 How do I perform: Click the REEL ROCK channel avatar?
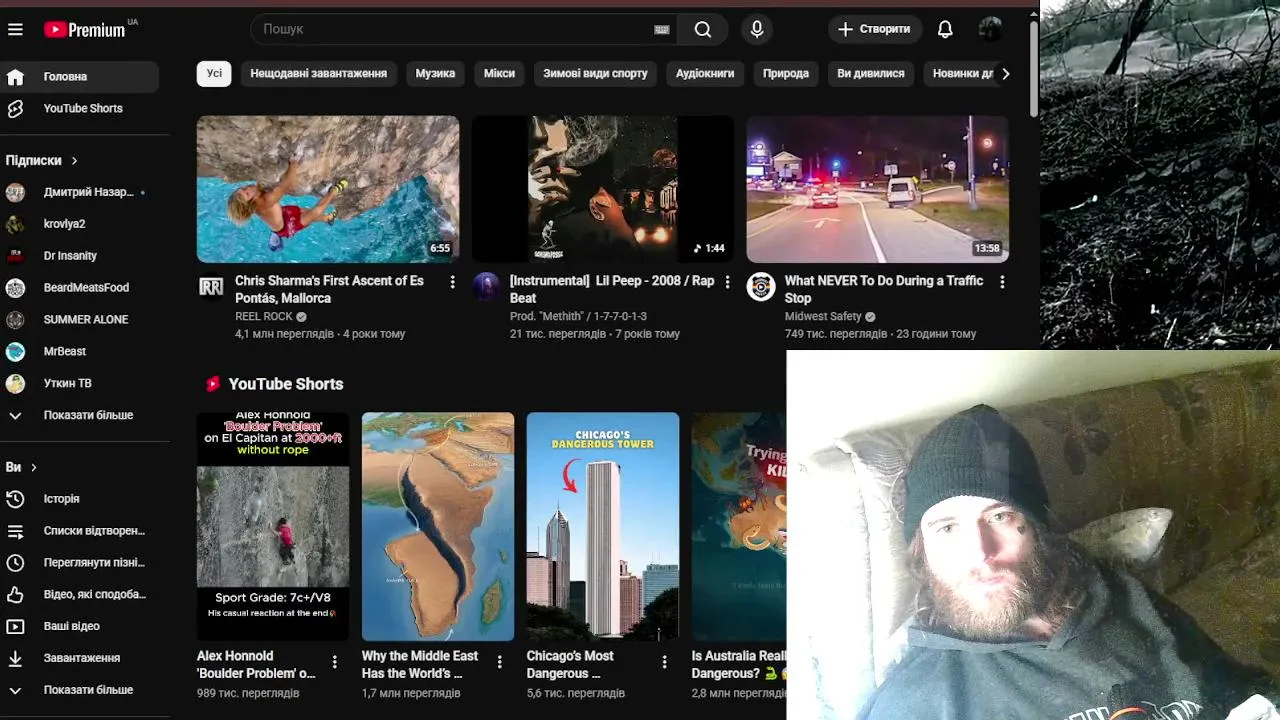pos(211,287)
